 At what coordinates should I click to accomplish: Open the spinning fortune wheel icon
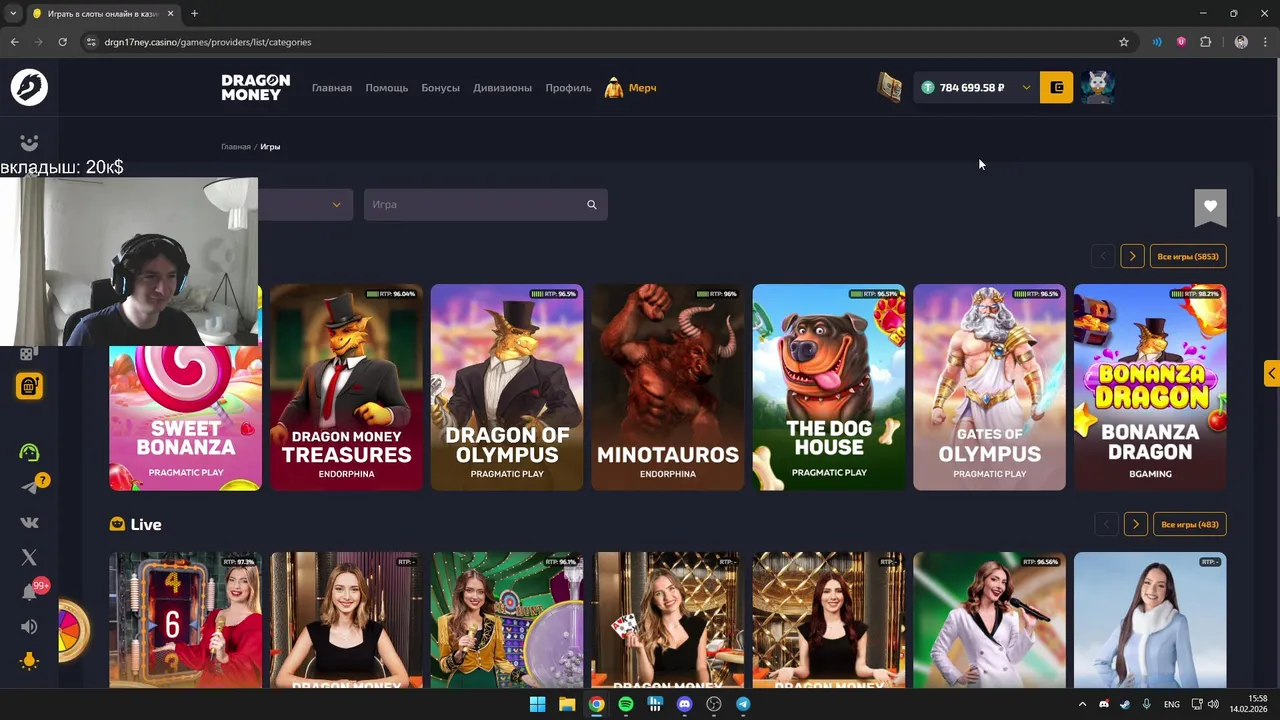(73, 630)
